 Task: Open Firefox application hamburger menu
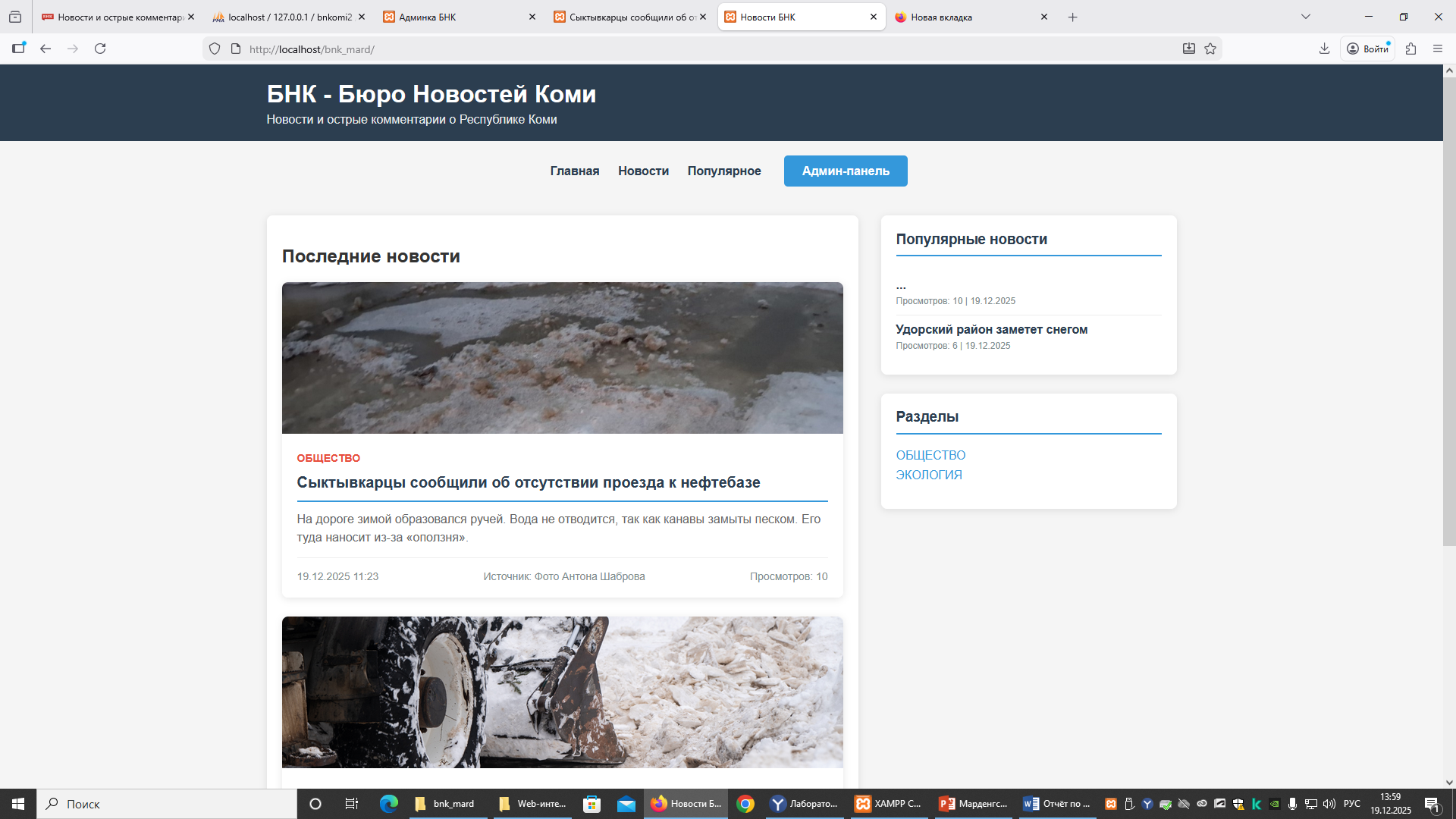coord(1438,49)
